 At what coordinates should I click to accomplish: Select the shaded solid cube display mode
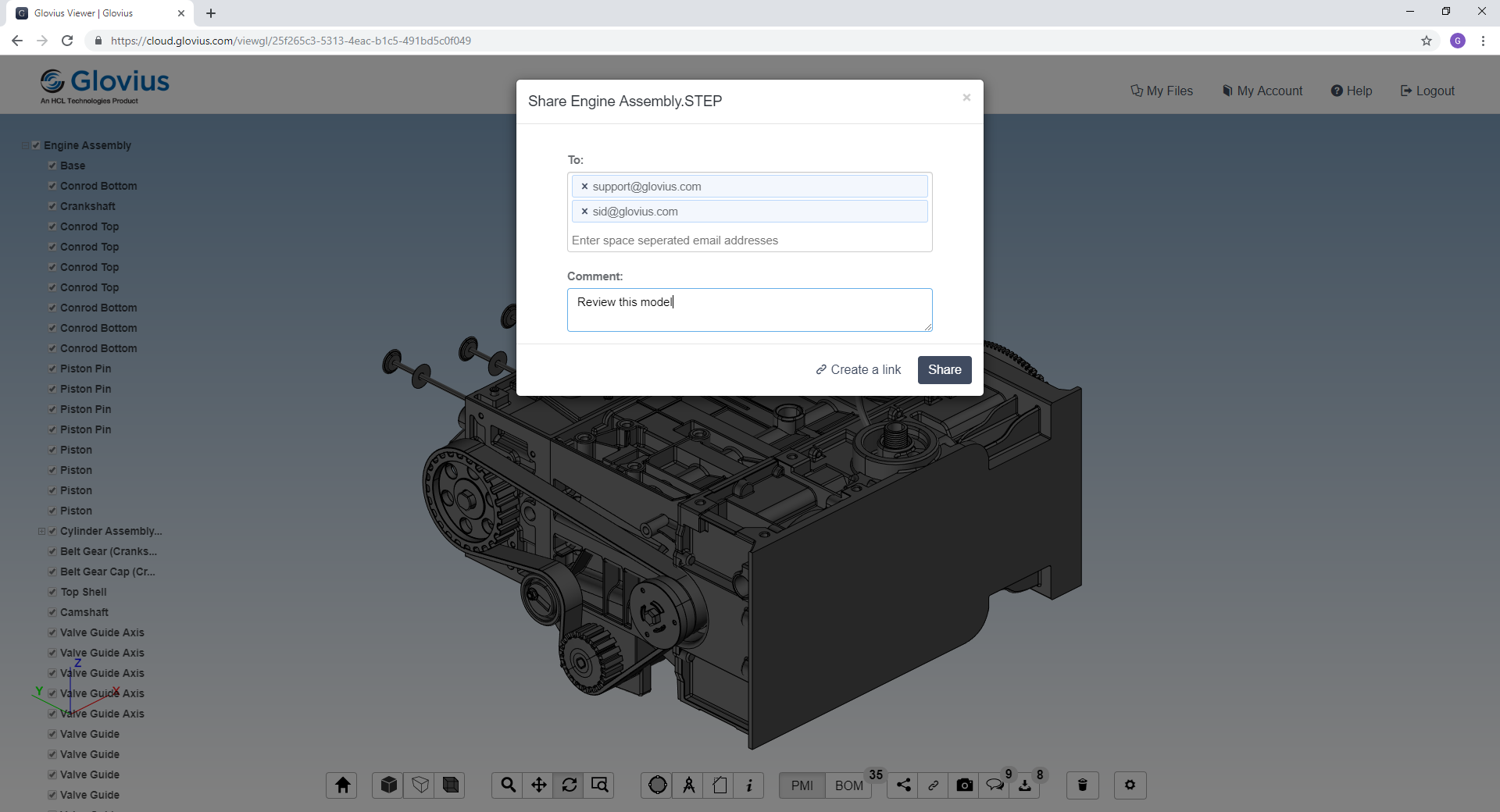(388, 785)
